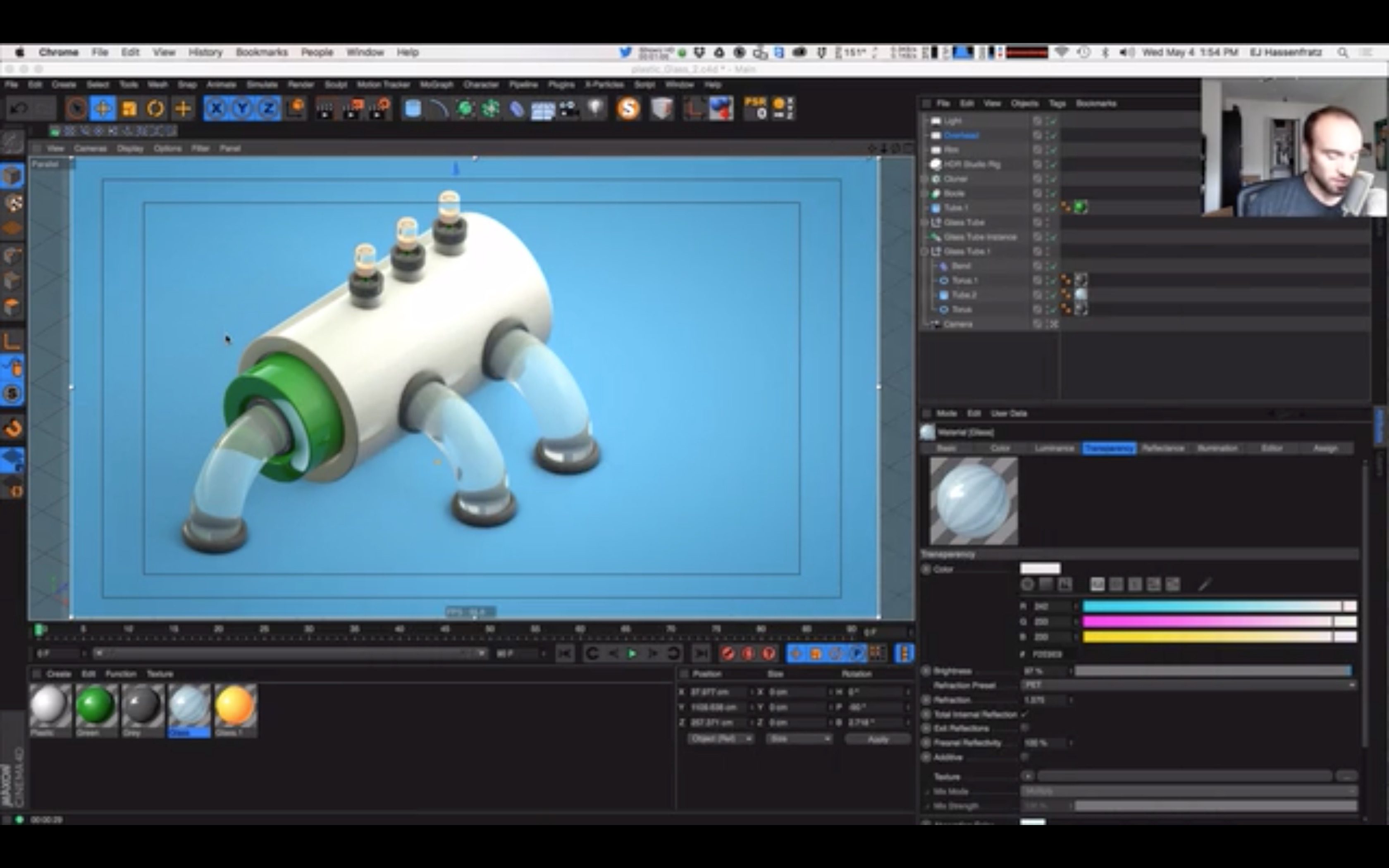This screenshot has width=1389, height=868.
Task: Click the bend deformer icon in the toolbar
Action: click(x=517, y=108)
